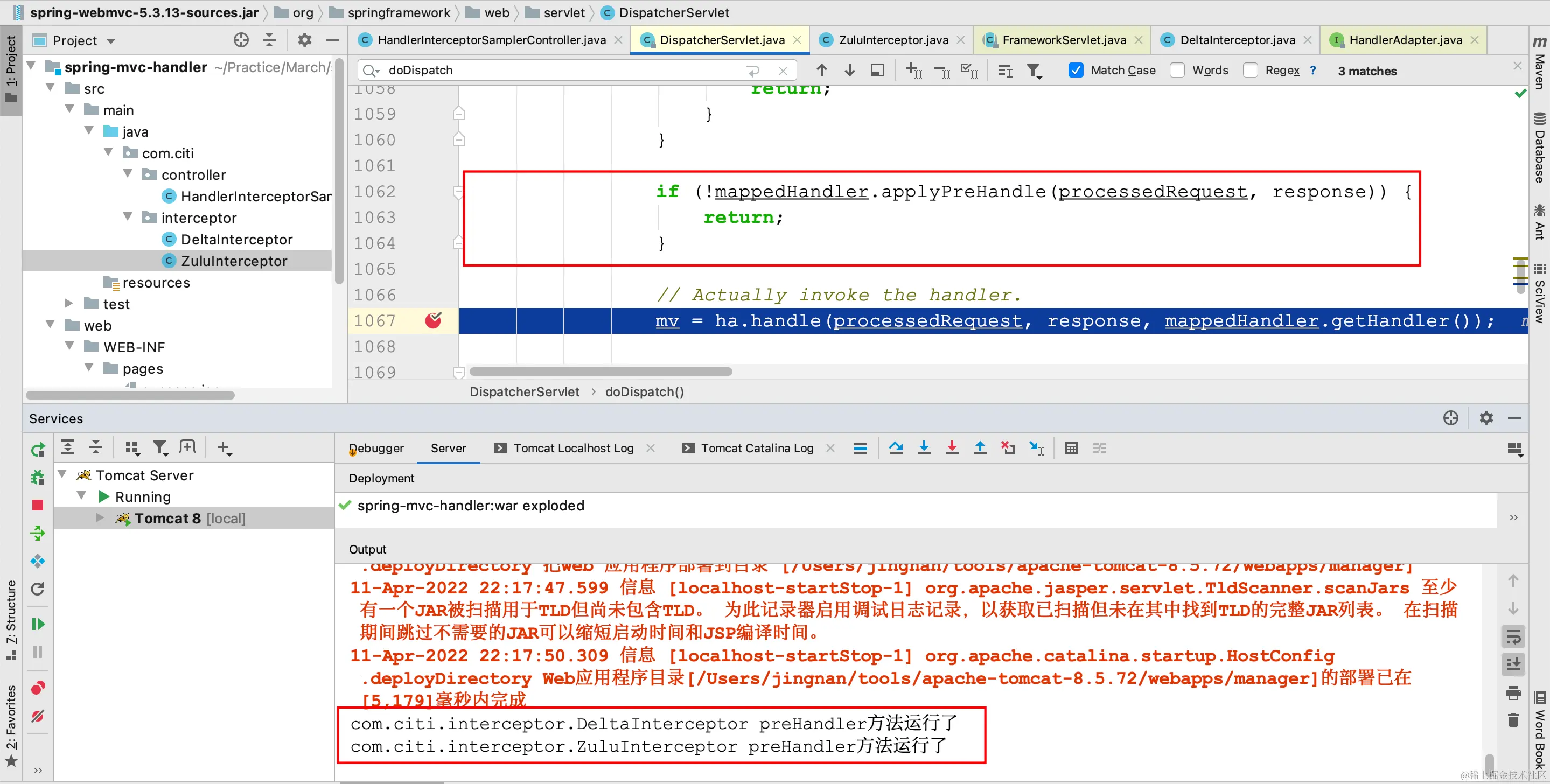Pause program in Services sidebar
Screen dimensions: 1550x784
[x=37, y=652]
